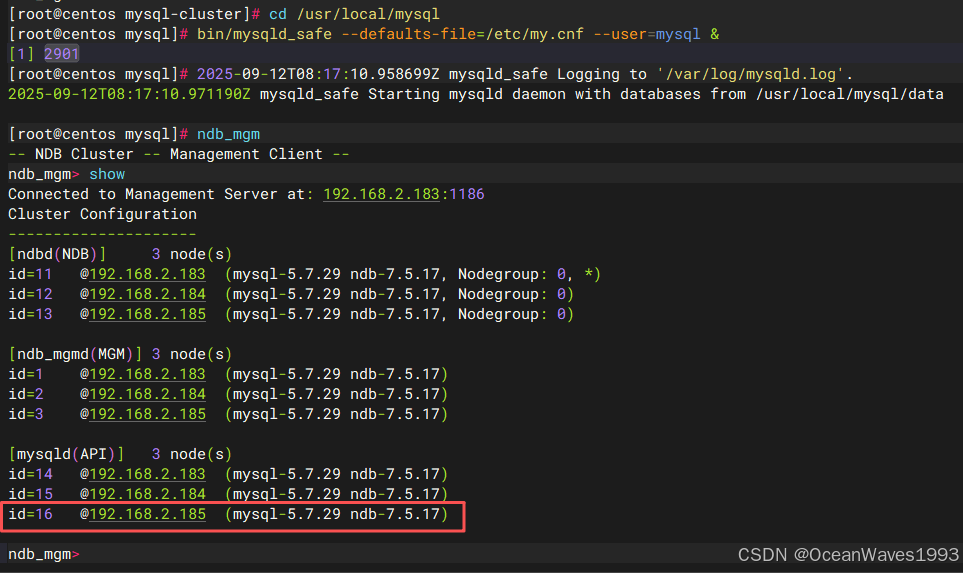Click the '--user=mysql' argument

(x=647, y=34)
